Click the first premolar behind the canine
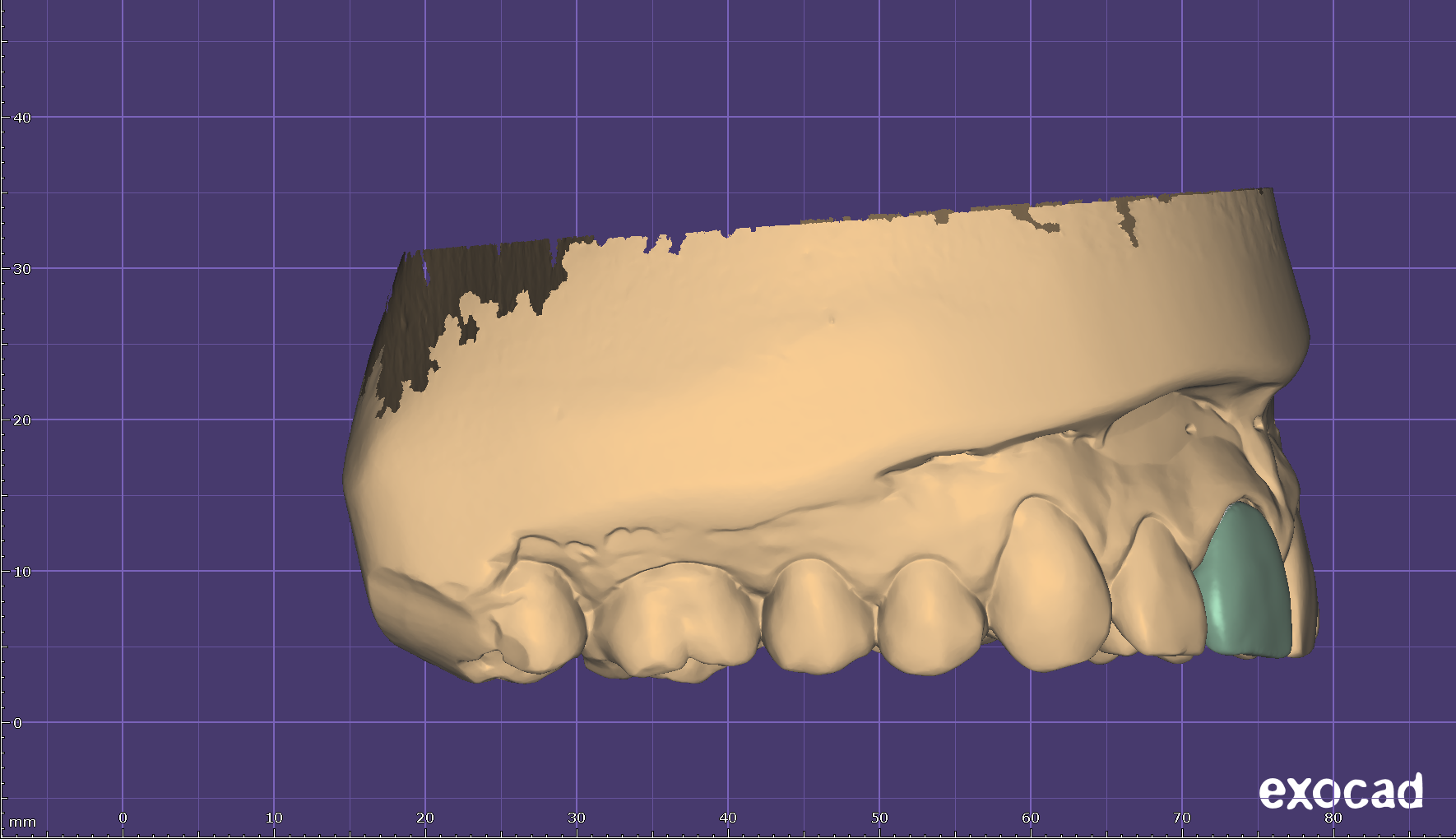The width and height of the screenshot is (1456, 839). tap(934, 617)
